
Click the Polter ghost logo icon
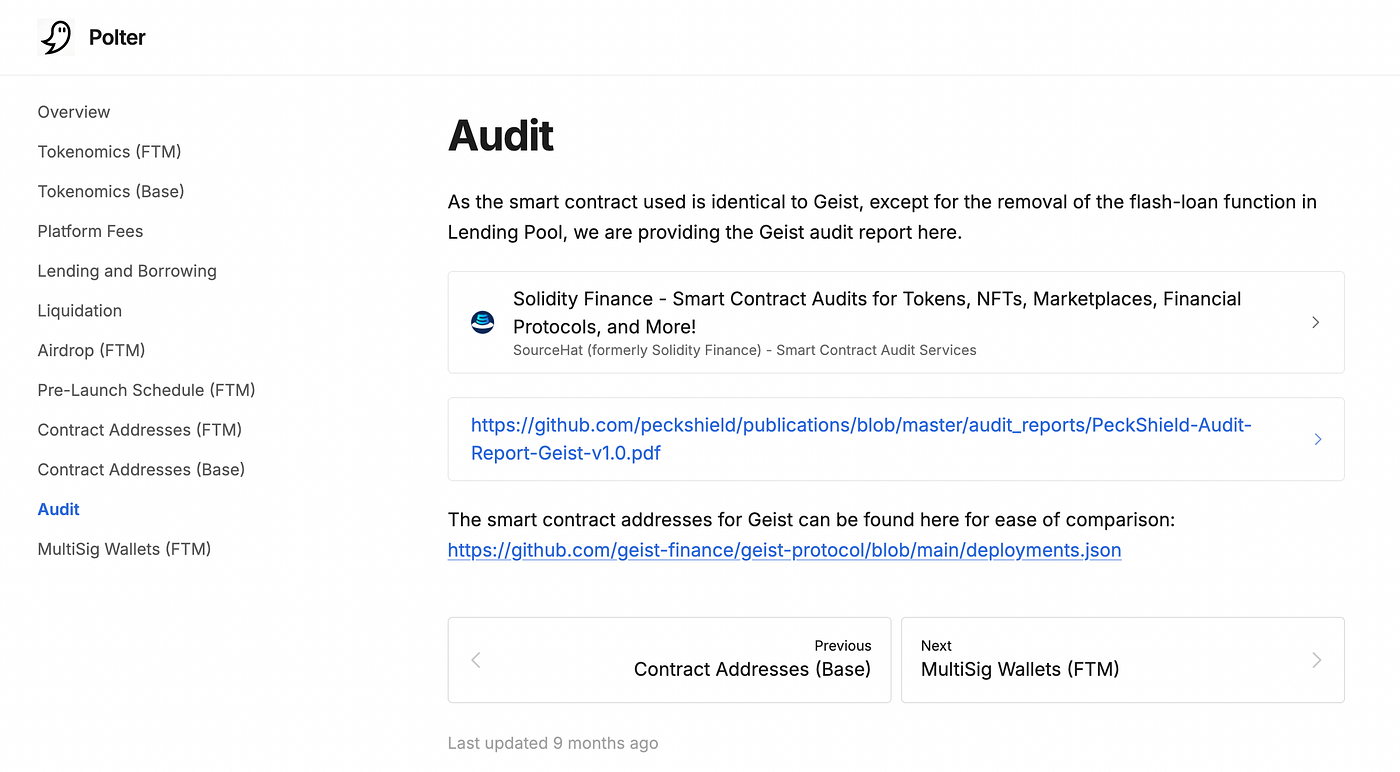click(56, 37)
